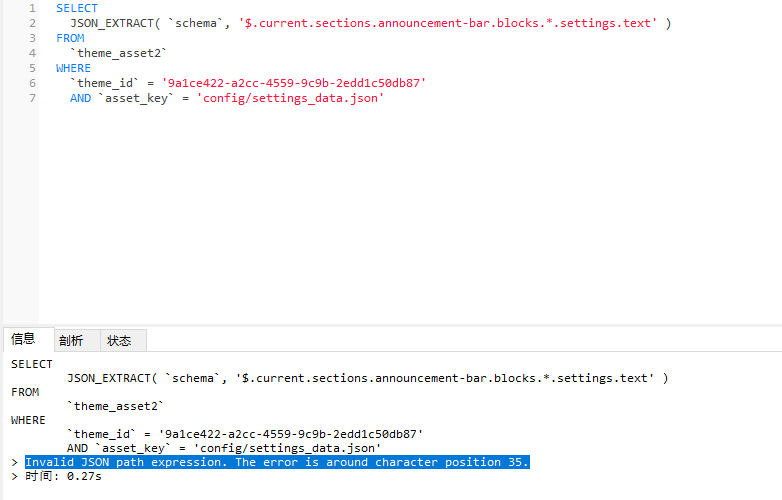Image resolution: width=782 pixels, height=500 pixels.
Task: Click the FROM keyword on editor line 3
Action: tap(70, 38)
